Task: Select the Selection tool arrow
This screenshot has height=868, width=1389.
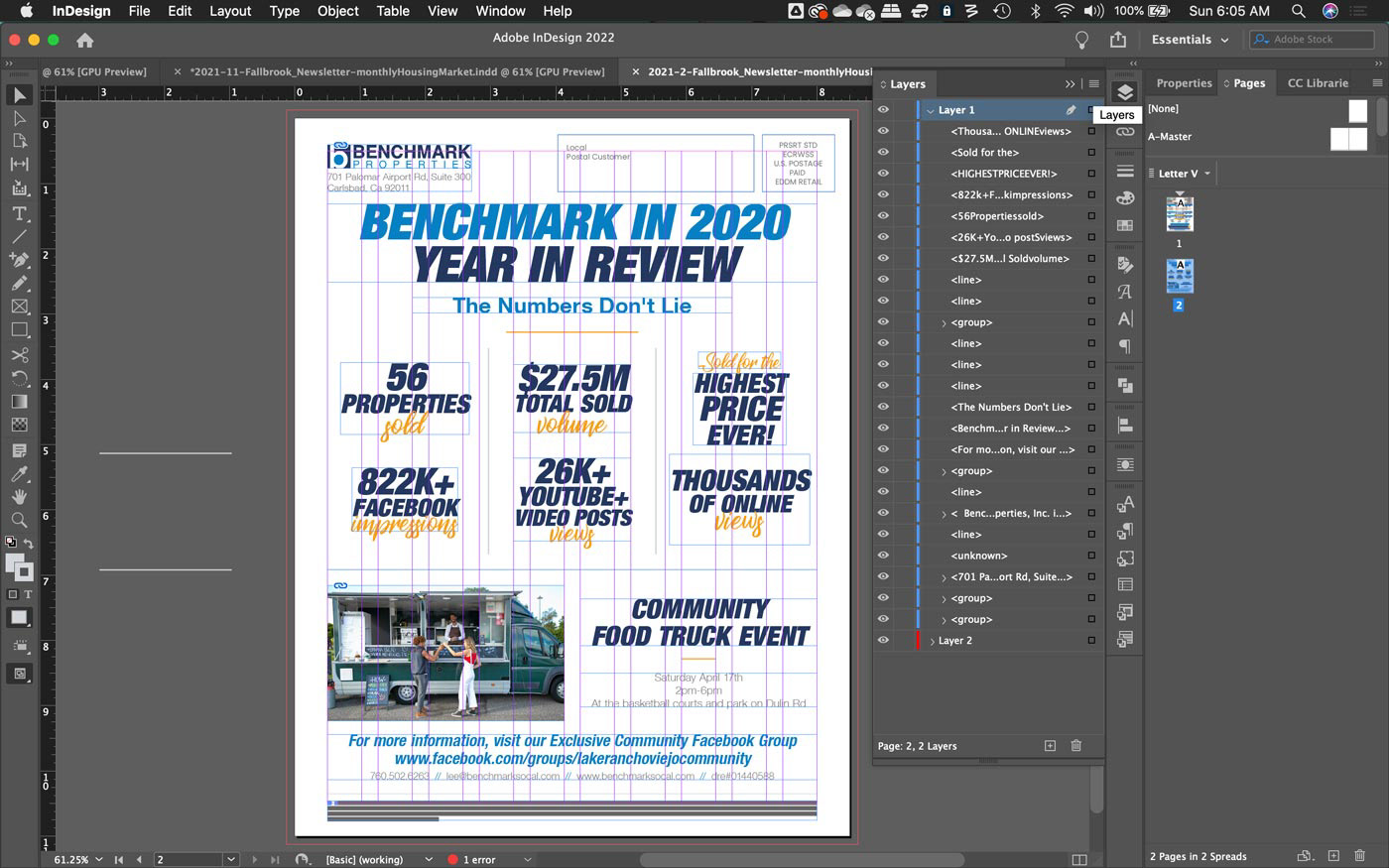Action: 19,95
